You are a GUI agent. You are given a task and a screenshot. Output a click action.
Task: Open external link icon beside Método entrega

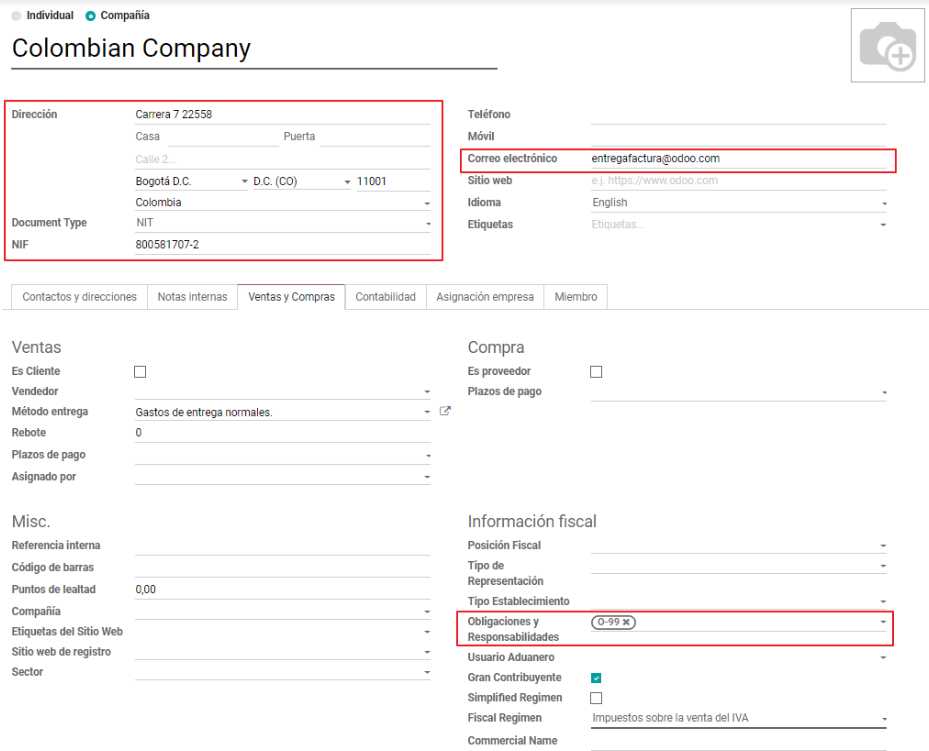click(445, 411)
